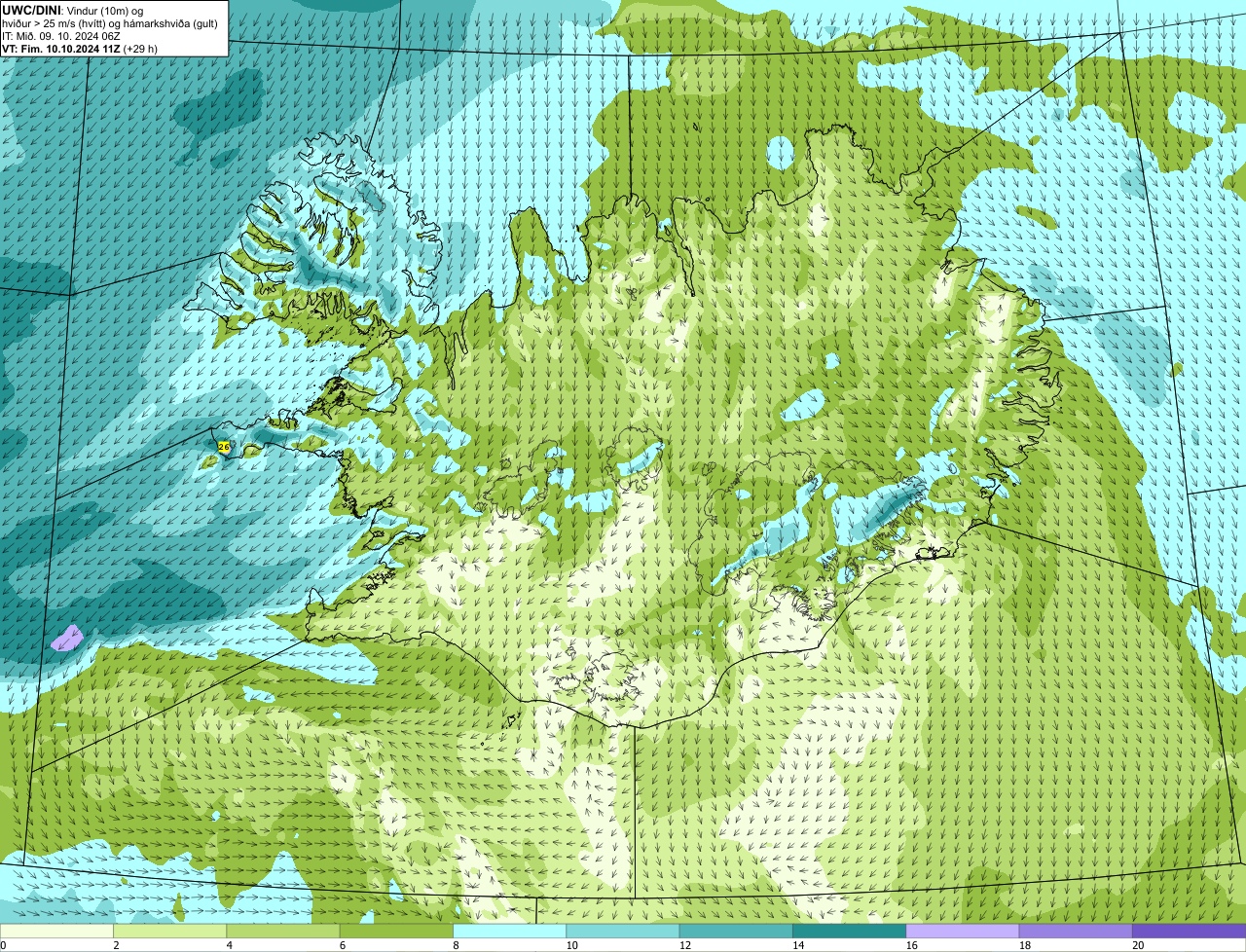Screen dimensions: 1246x952
Task: Select the 12–14 m/s teal legend swatch
Action: [736, 931]
